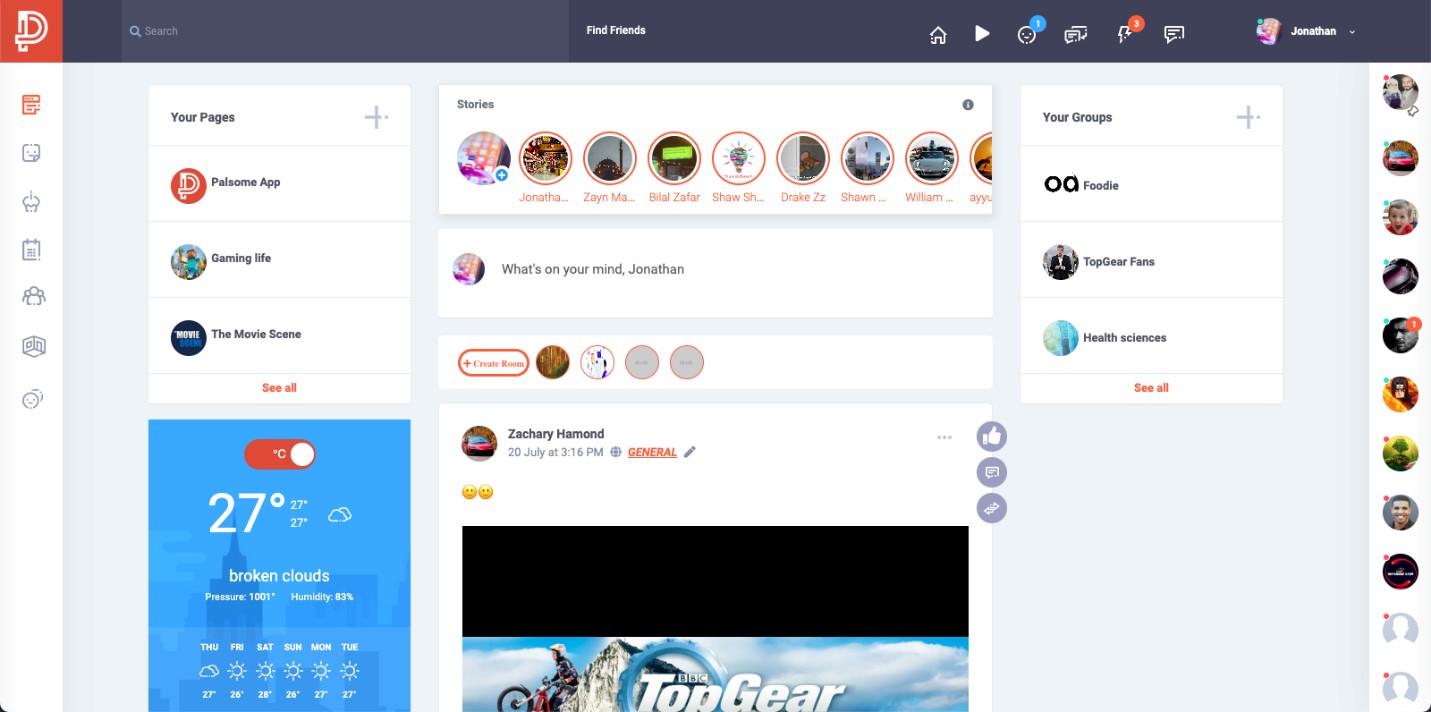Click the comment icon beside the post
The height and width of the screenshot is (712, 1431).
[x=991, y=472]
